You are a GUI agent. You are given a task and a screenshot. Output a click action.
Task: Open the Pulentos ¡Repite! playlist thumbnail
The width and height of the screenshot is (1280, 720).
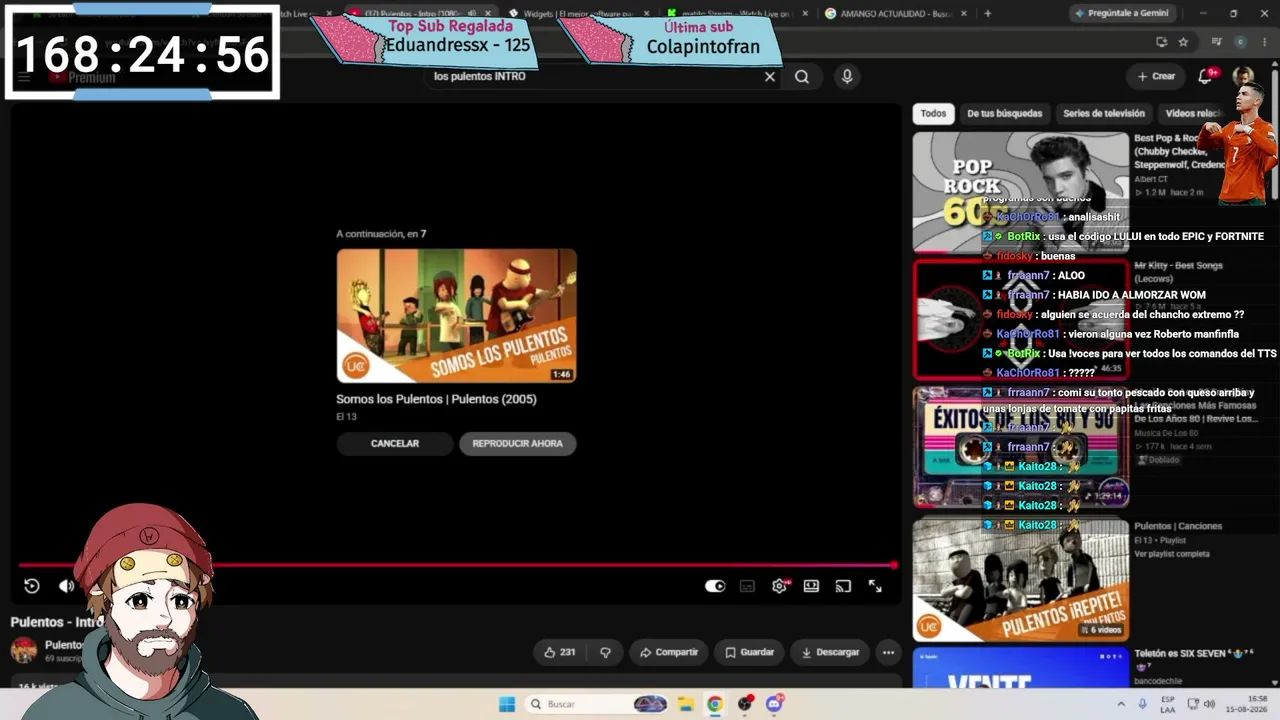pyautogui.click(x=1021, y=580)
